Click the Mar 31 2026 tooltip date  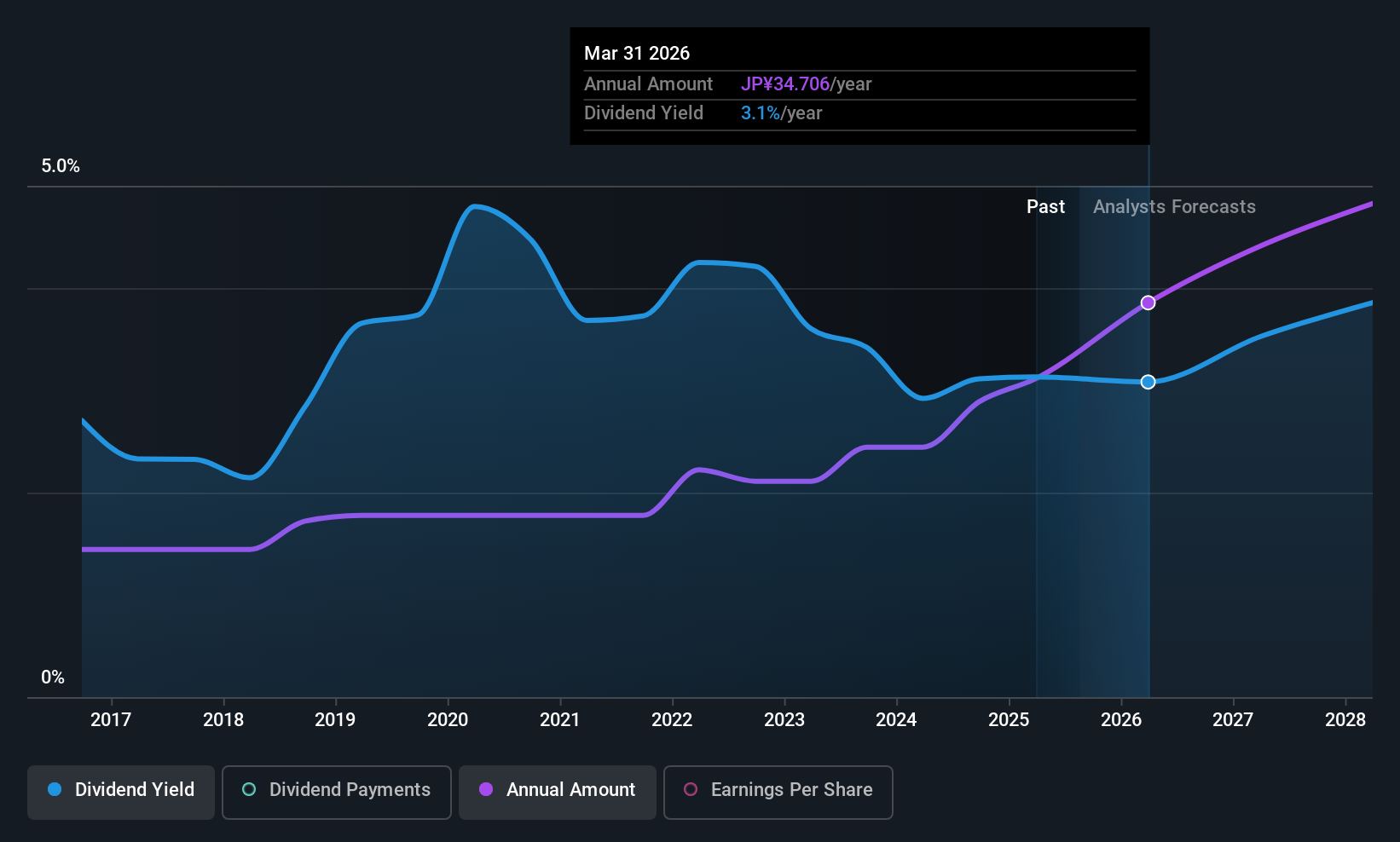[637, 54]
